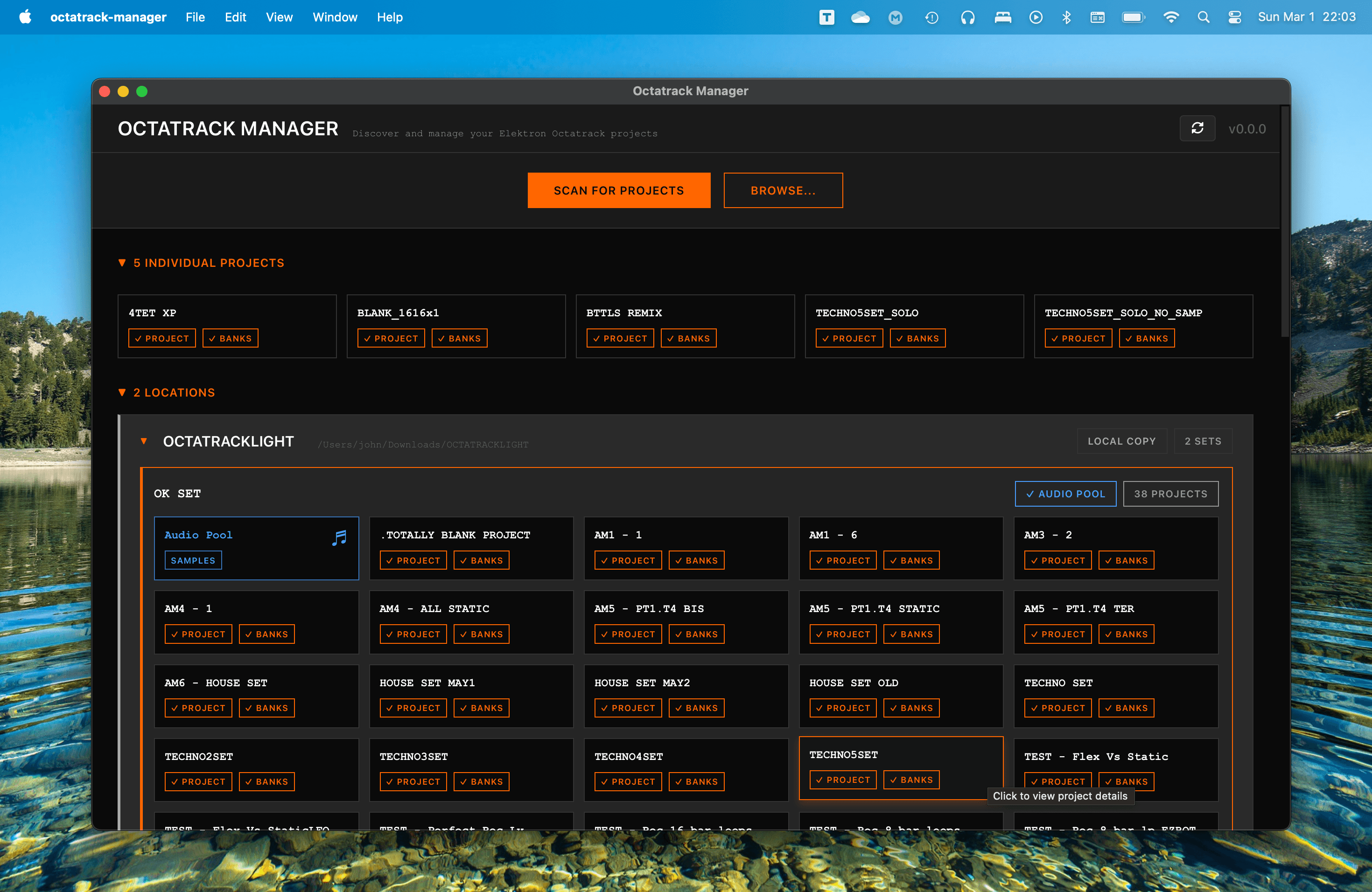Toggle PROJECT on the AM1 - 6 card

pos(843,559)
